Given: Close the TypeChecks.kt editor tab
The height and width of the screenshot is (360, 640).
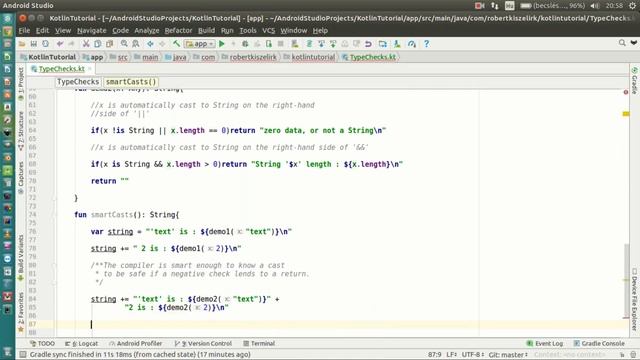Looking at the screenshot, I should tap(90, 69).
